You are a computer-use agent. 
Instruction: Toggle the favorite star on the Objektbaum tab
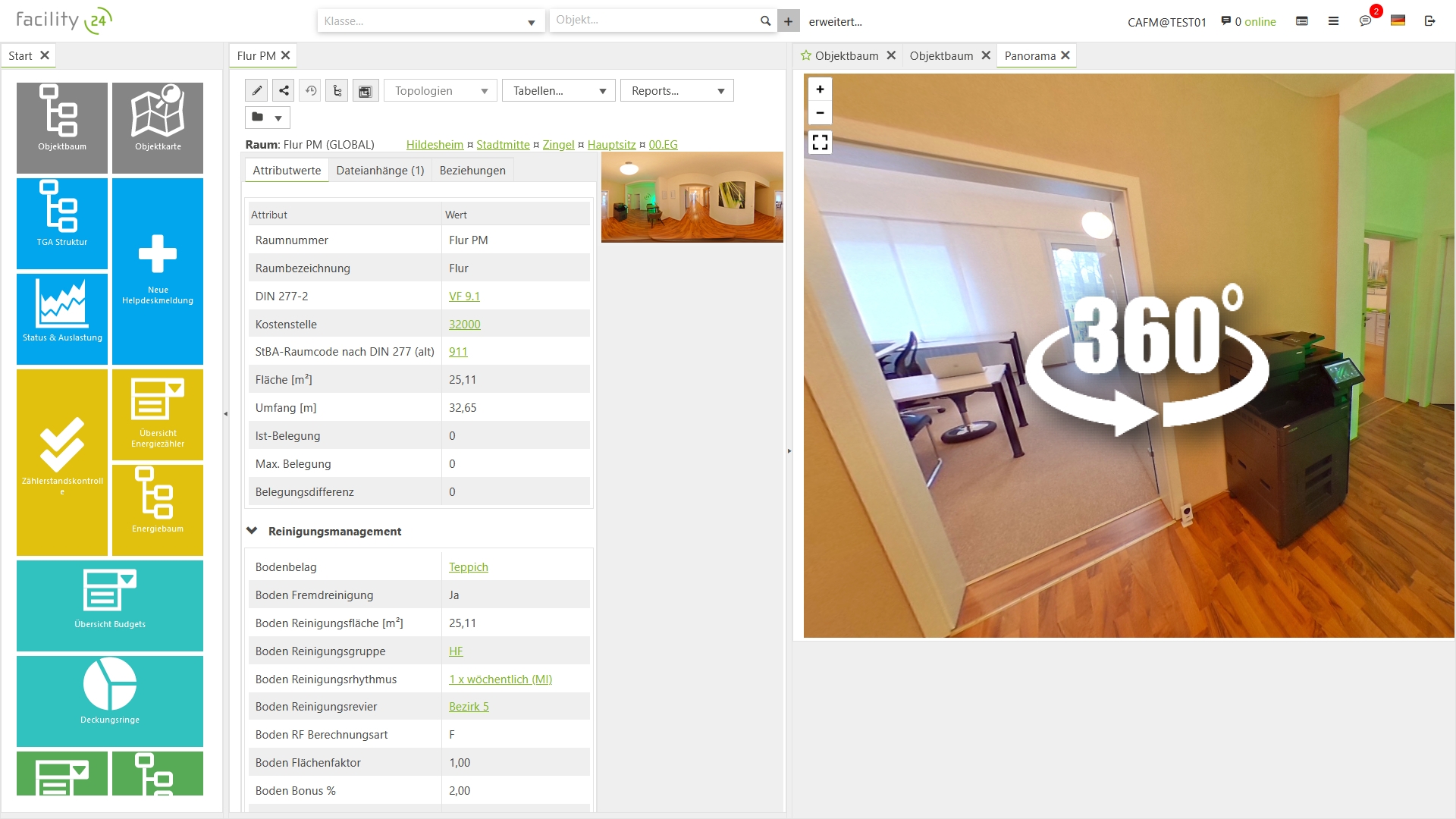[x=805, y=55]
